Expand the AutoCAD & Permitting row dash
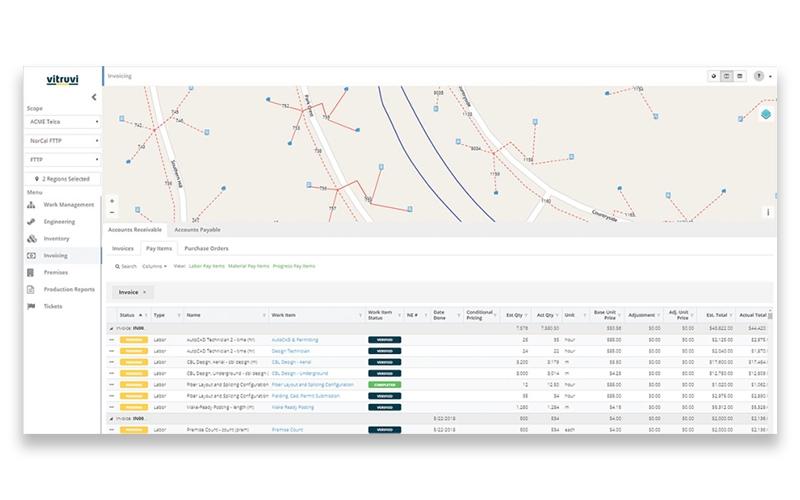Image resolution: width=800 pixels, height=500 pixels. click(x=112, y=340)
